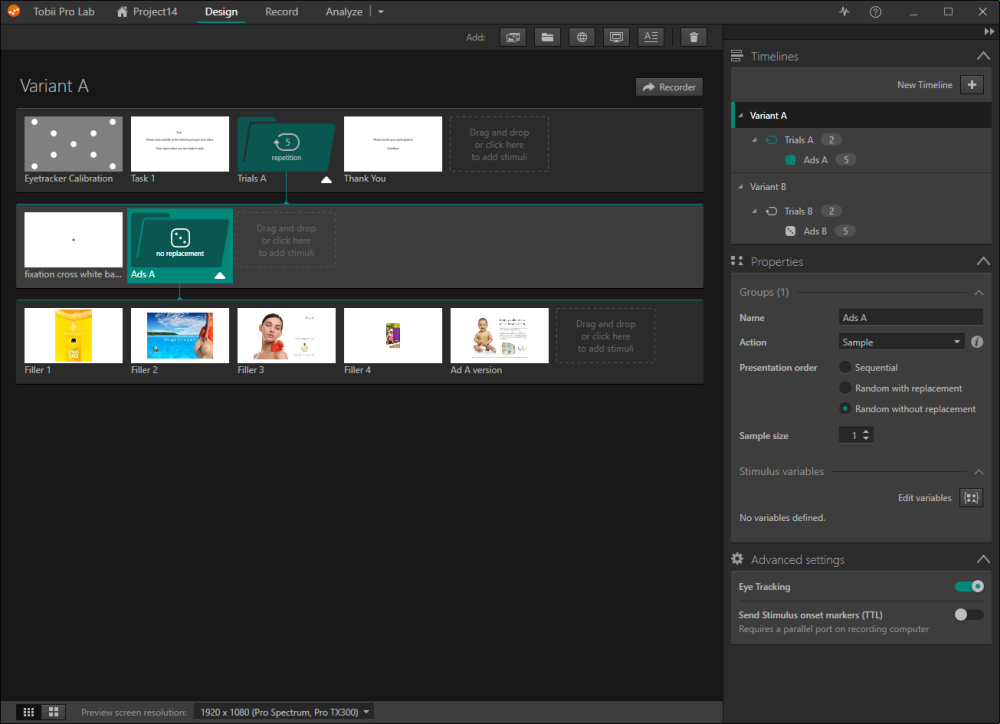1000x724 pixels.
Task: Switch to small grid view icon
Action: tap(29, 712)
